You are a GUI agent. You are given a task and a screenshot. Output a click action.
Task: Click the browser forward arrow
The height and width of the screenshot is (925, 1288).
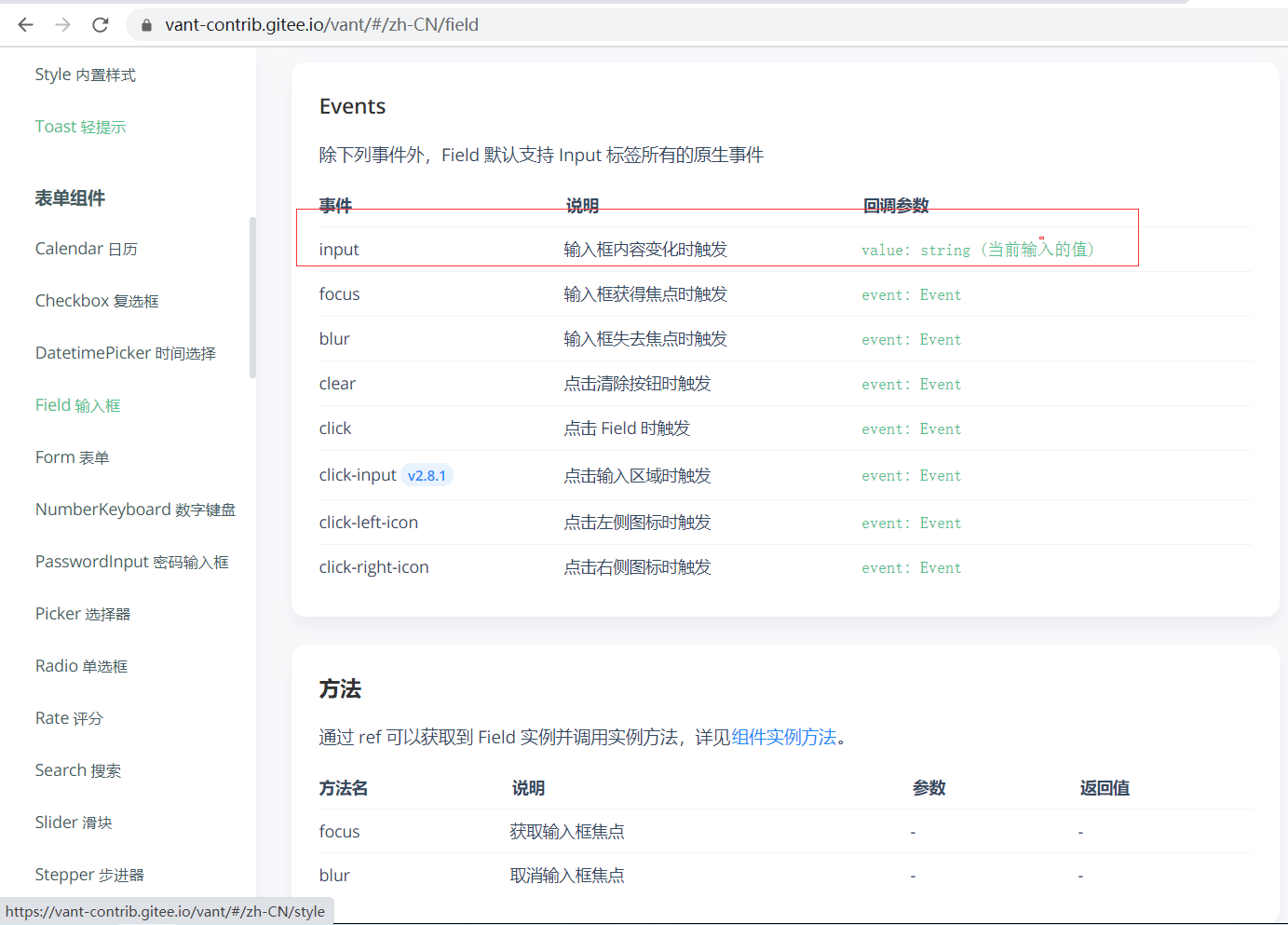pos(62,25)
